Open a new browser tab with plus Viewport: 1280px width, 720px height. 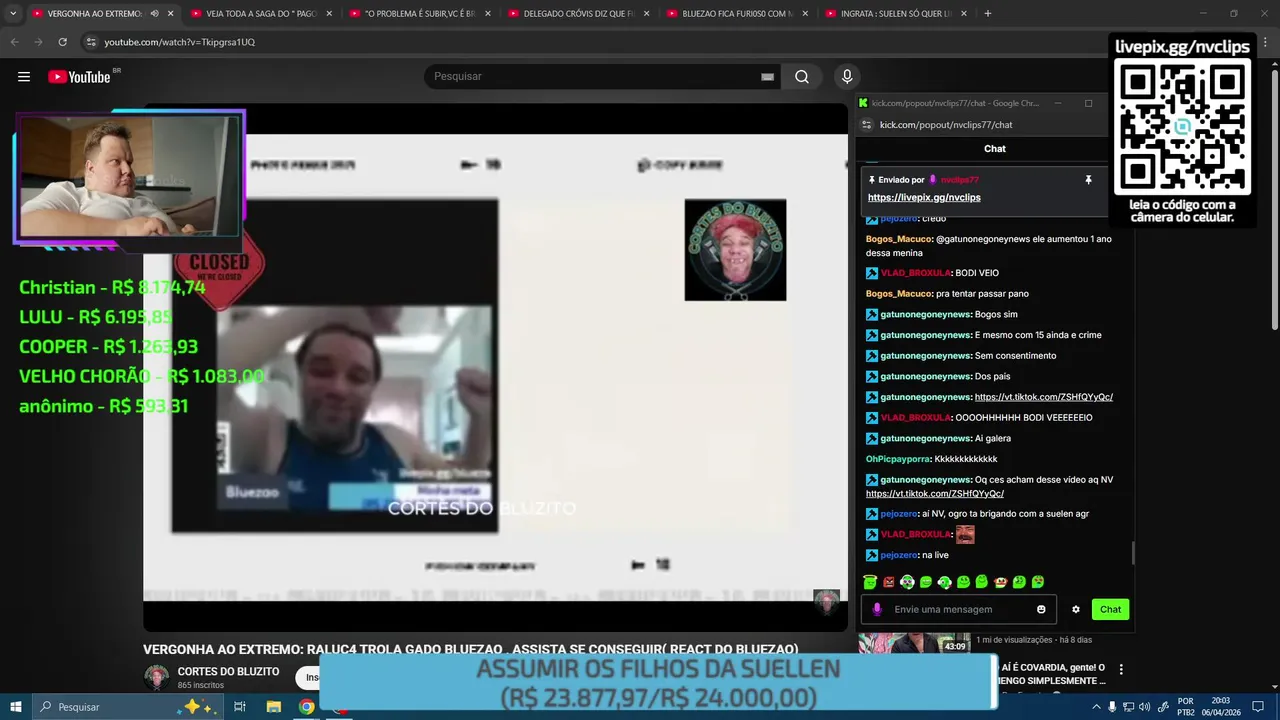pyautogui.click(x=988, y=14)
